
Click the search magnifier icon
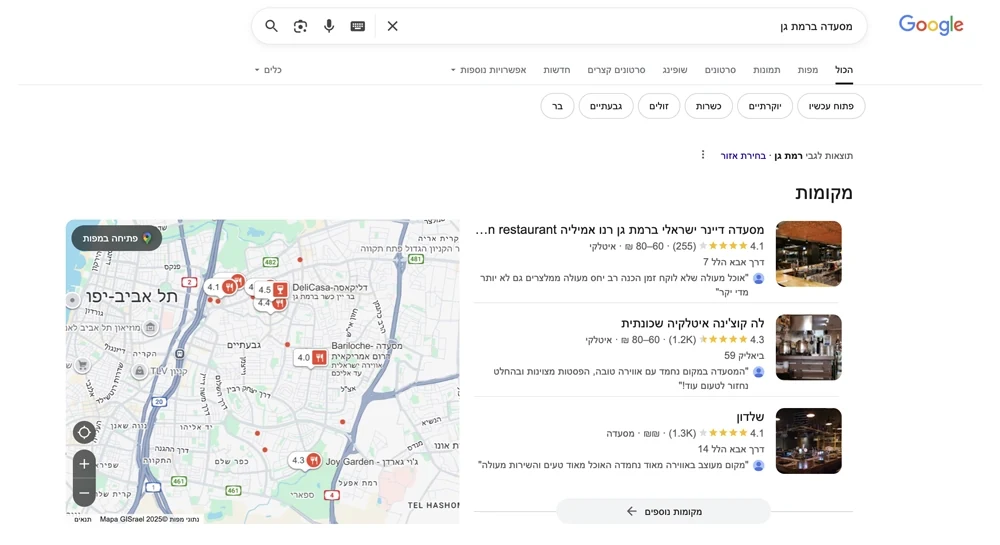[x=272, y=26]
